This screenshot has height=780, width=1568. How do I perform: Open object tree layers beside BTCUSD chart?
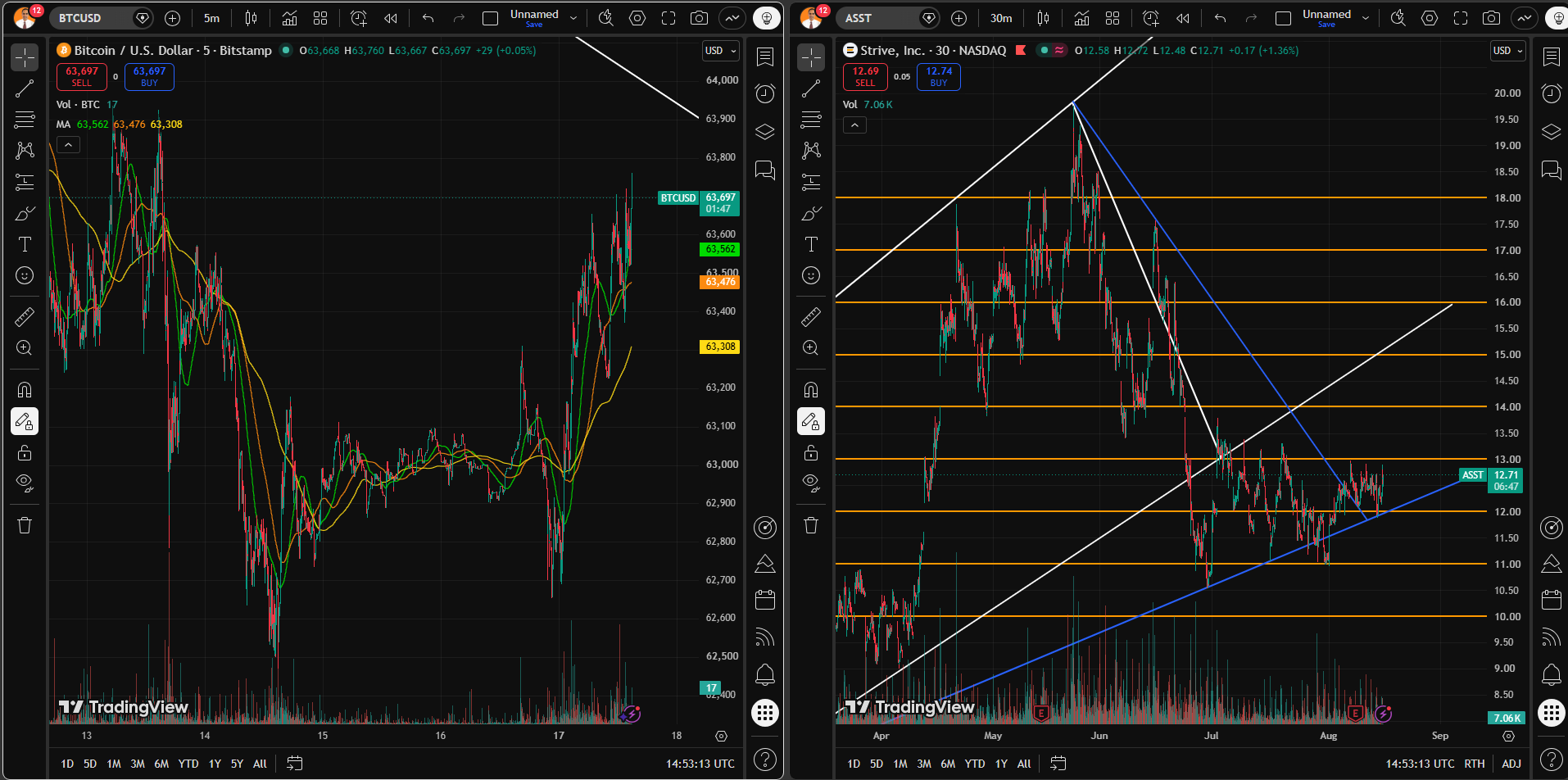tap(765, 132)
